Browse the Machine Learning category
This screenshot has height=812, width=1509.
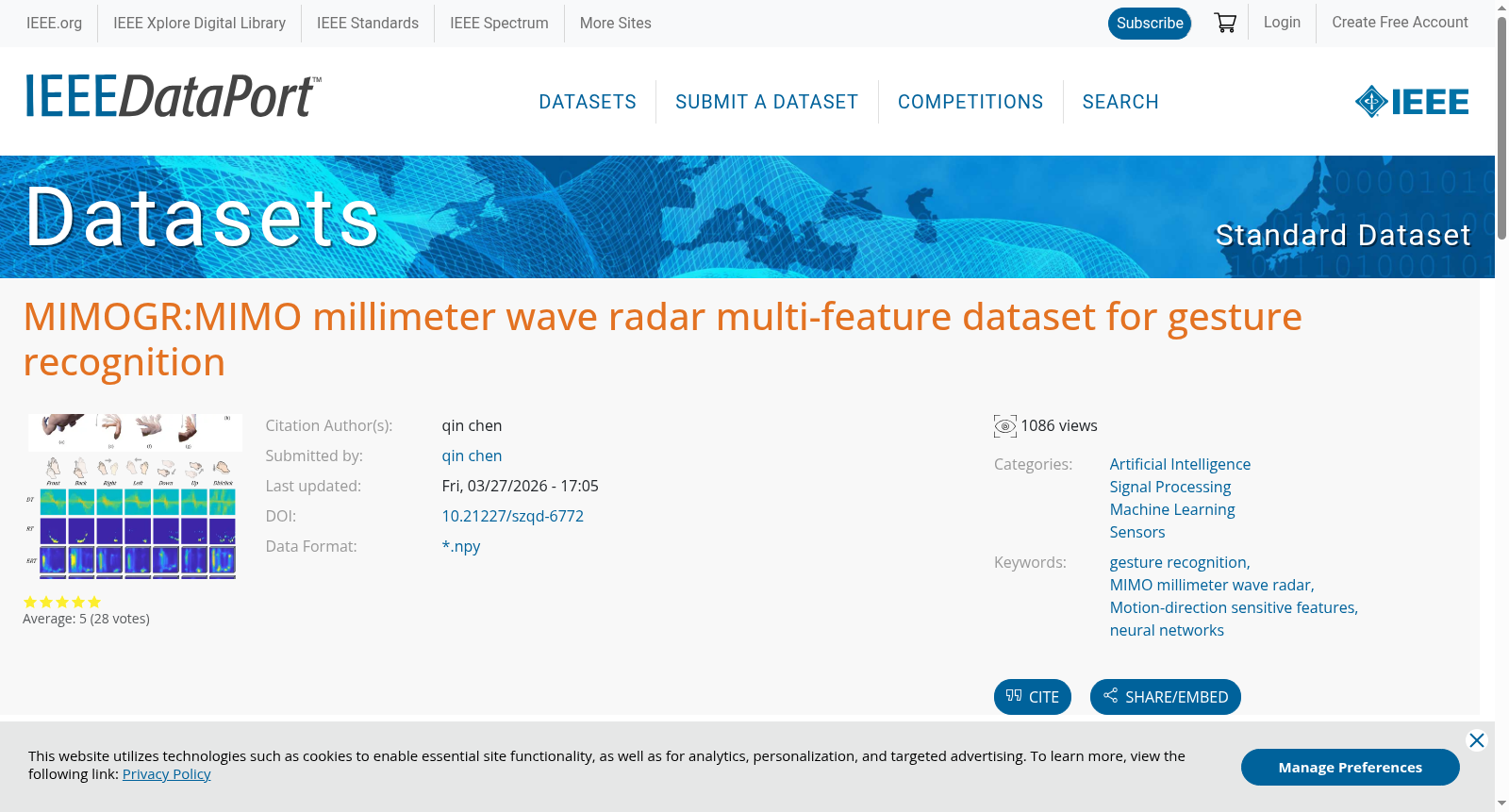click(x=1172, y=509)
